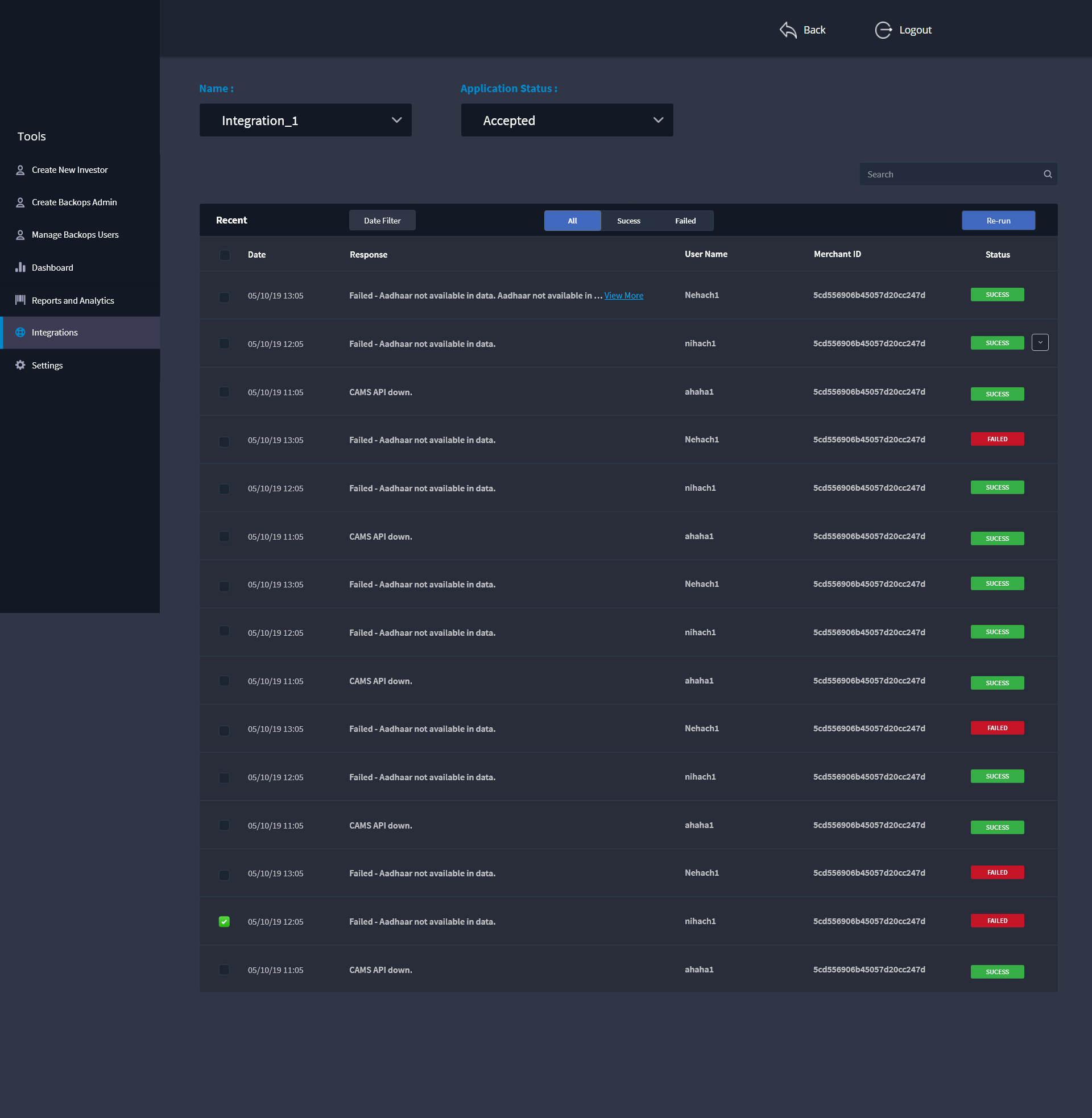Toggle the select-all checkbox in the table header
The height and width of the screenshot is (1118, 1092).
pyautogui.click(x=224, y=255)
